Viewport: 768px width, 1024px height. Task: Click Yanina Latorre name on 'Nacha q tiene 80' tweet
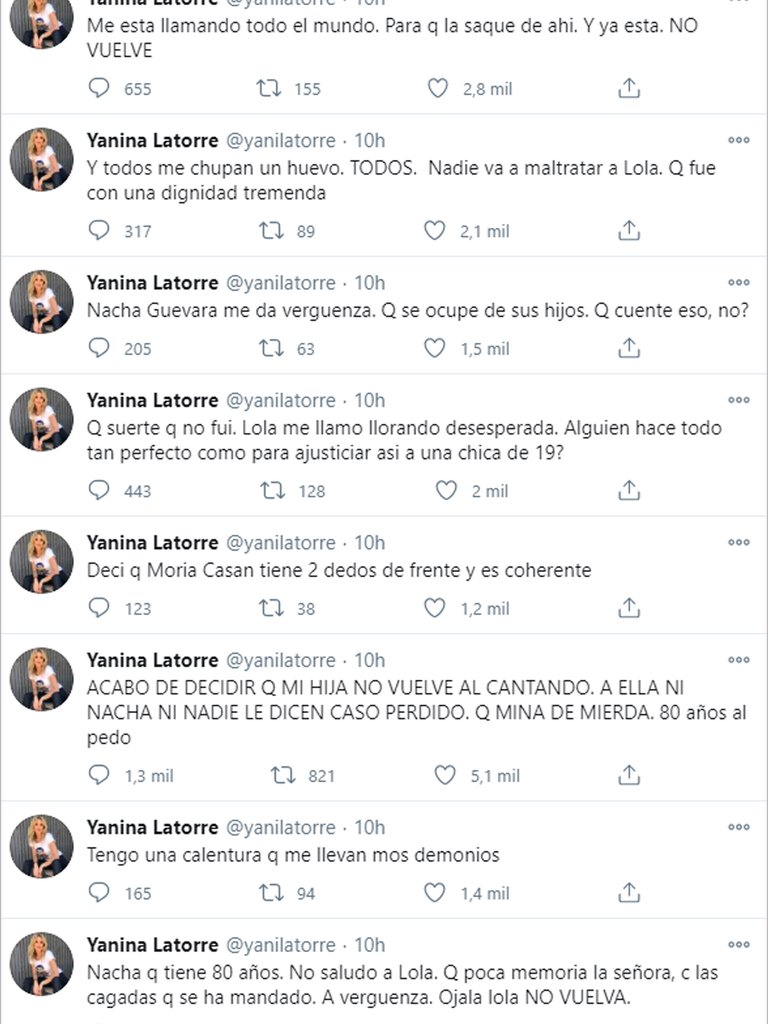(152, 945)
